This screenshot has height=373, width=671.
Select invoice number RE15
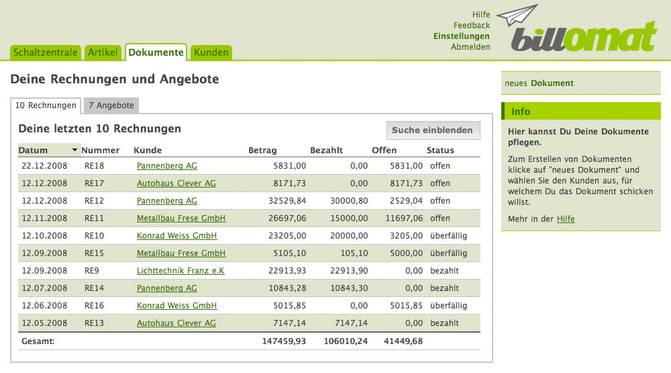pos(94,253)
